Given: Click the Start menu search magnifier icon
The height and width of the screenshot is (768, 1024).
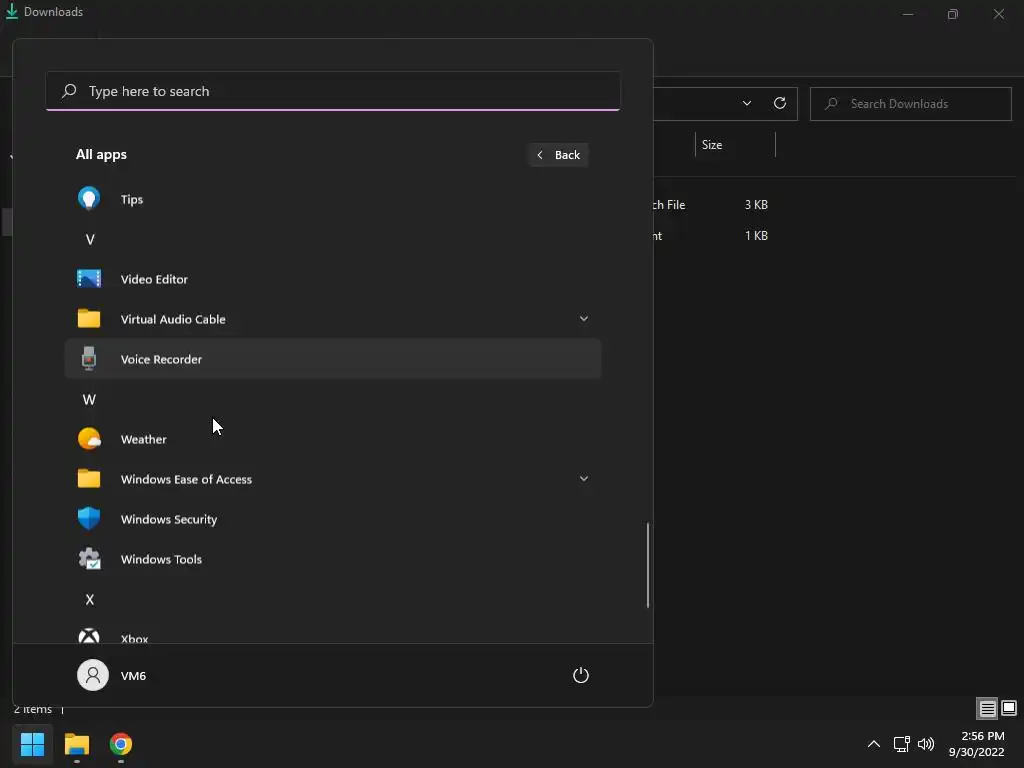Looking at the screenshot, I should [69, 91].
